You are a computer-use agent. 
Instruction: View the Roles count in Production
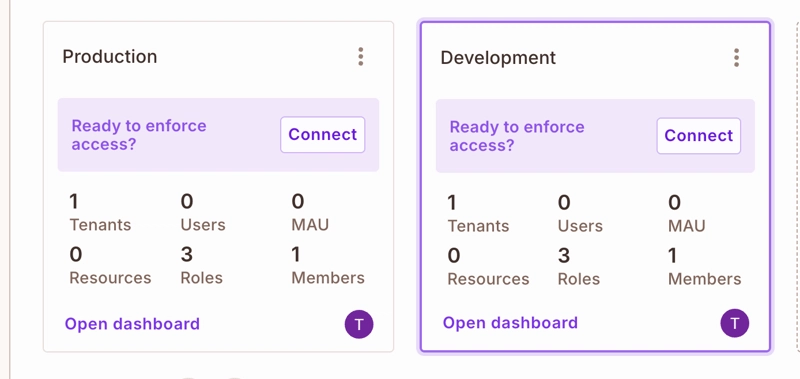pos(202,265)
